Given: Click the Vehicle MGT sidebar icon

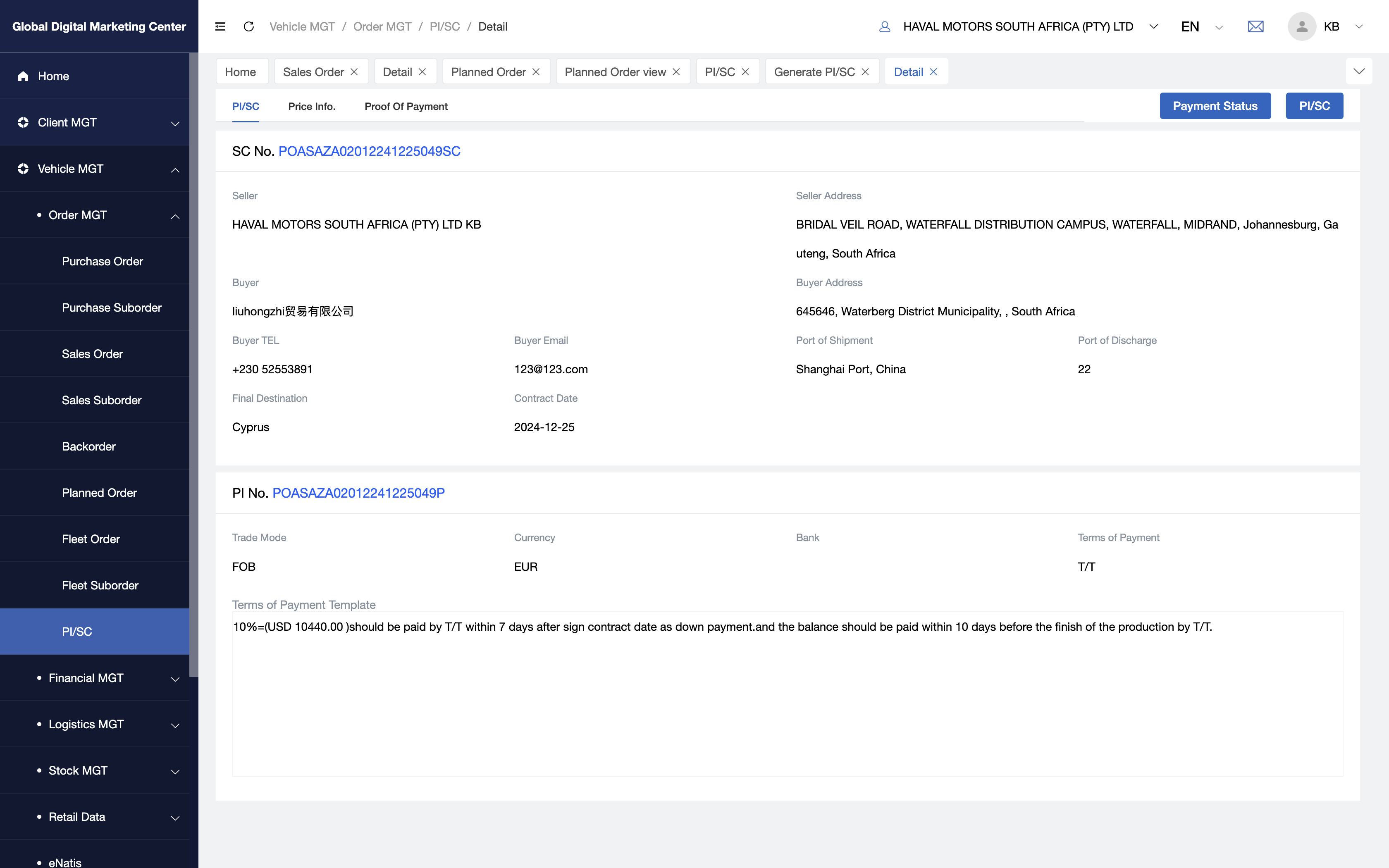Looking at the screenshot, I should click(x=23, y=169).
